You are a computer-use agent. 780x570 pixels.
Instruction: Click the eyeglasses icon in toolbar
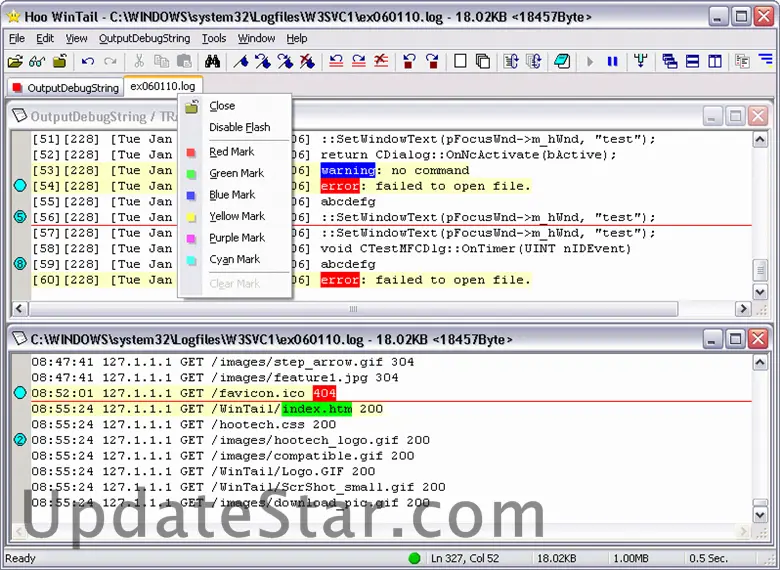coord(37,61)
